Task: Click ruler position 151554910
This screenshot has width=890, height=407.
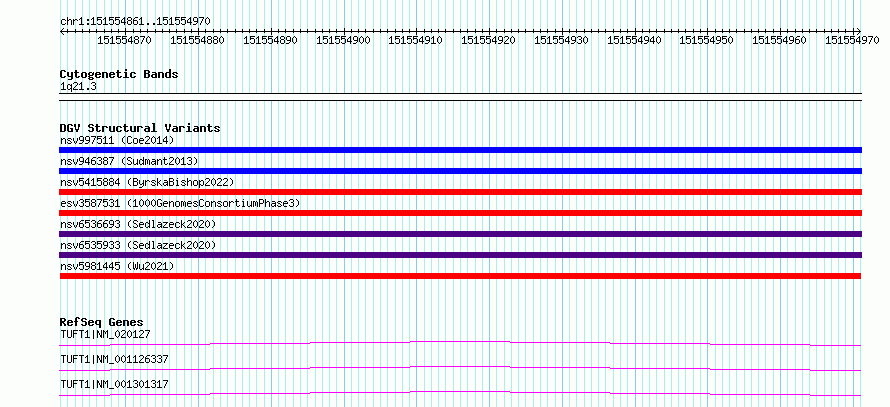Action: tap(415, 40)
